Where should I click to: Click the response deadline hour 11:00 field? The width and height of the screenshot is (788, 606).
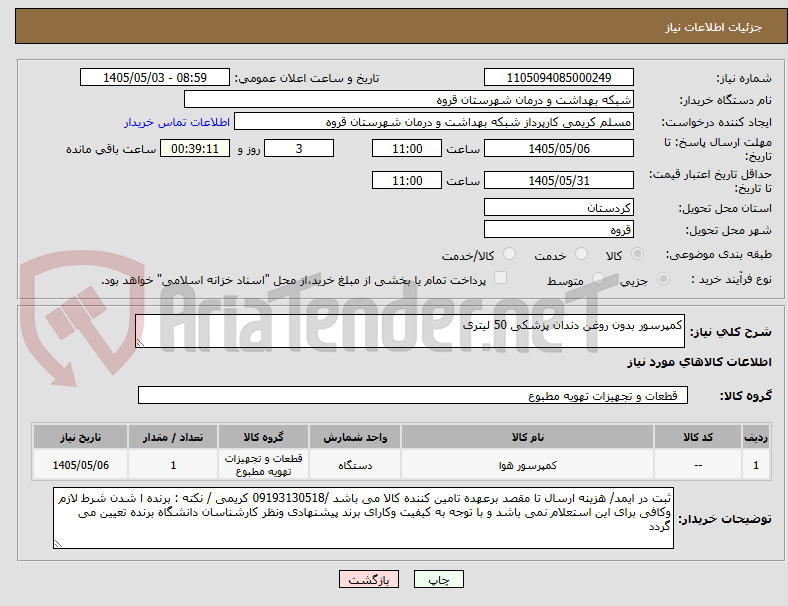click(407, 148)
